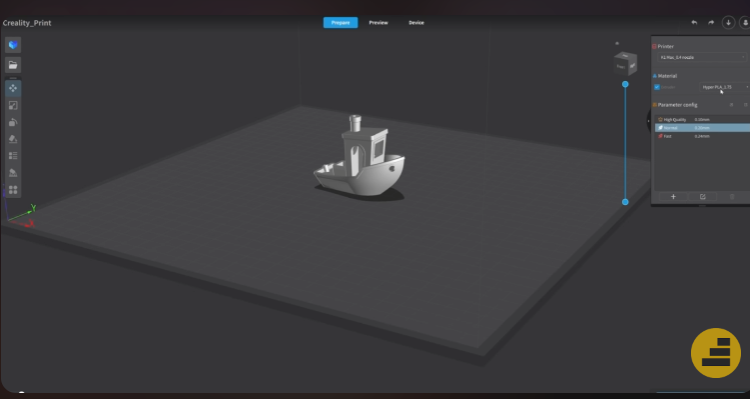Viewport: 750px width, 399px height.
Task: Click the redo arrow icon
Action: click(x=711, y=22)
